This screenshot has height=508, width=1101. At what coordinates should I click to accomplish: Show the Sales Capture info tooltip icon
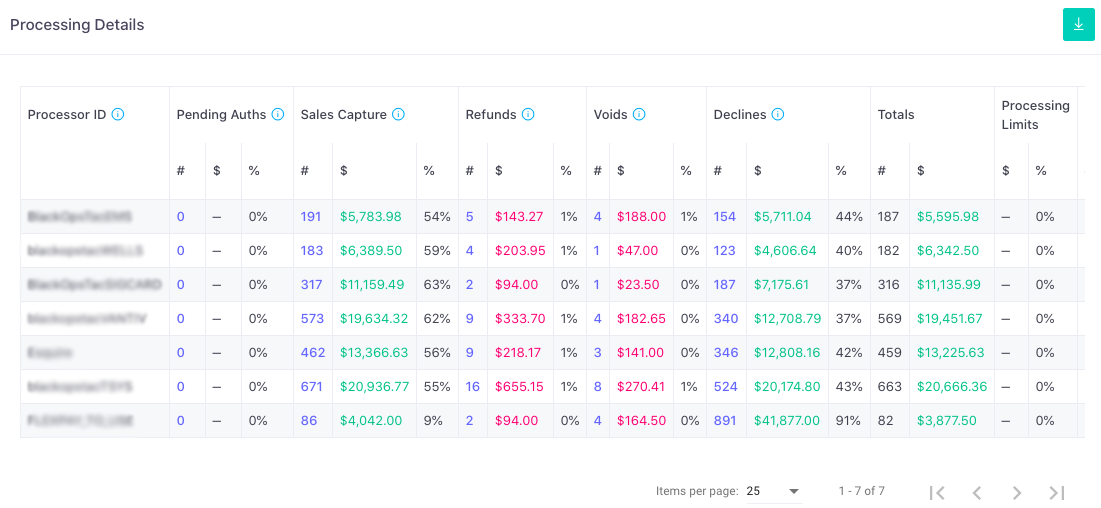click(x=398, y=115)
